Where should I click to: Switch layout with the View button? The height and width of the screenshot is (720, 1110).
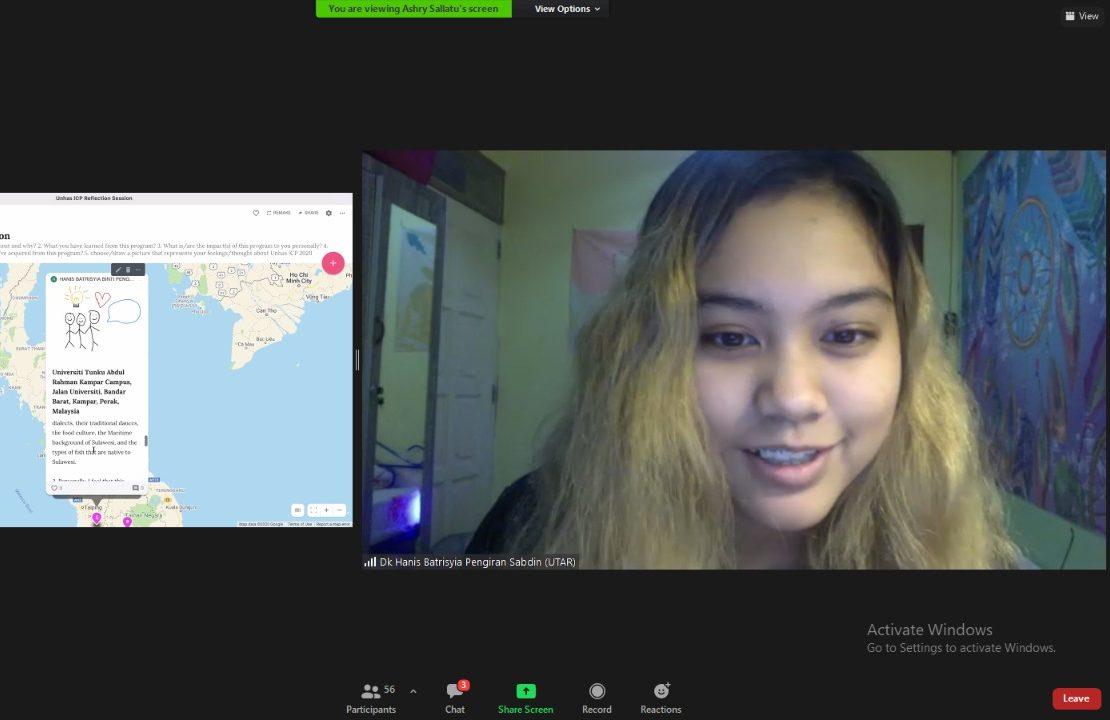coord(1082,16)
